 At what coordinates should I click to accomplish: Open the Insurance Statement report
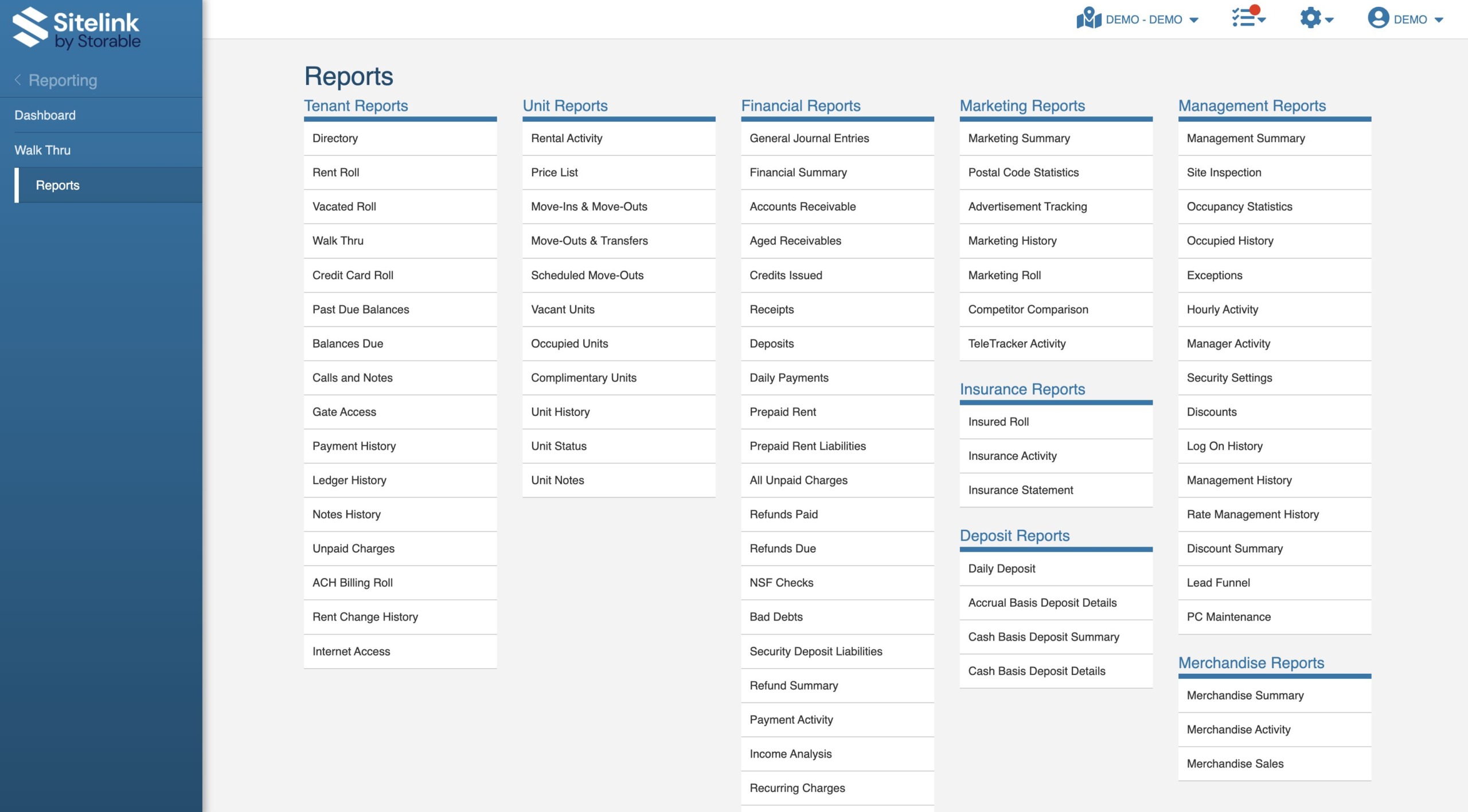pyautogui.click(x=1020, y=490)
